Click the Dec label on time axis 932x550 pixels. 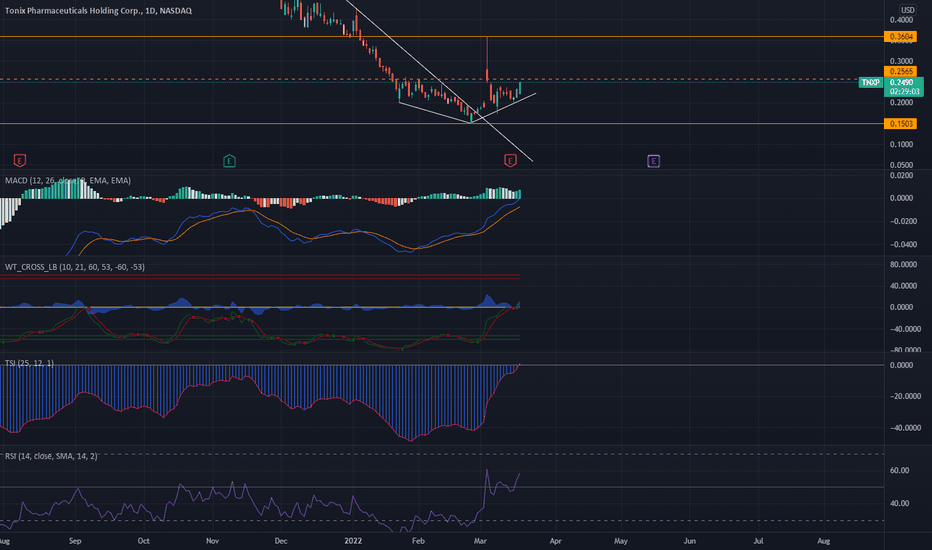tap(281, 541)
